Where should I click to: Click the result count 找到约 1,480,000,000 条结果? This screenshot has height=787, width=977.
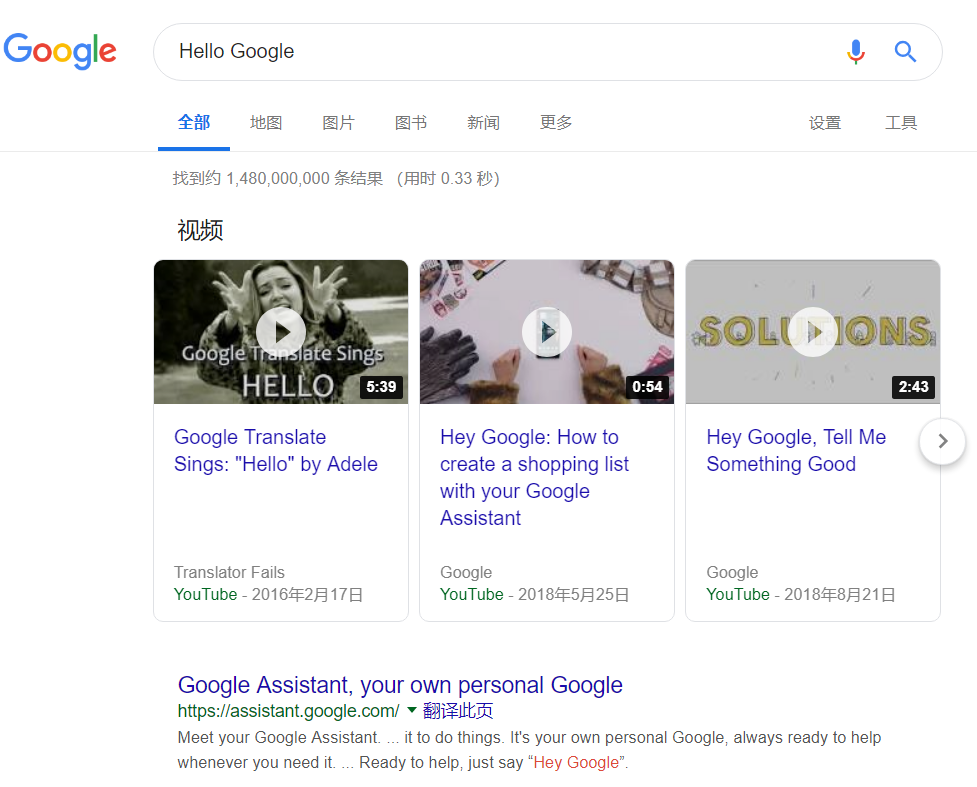pyautogui.click(x=278, y=179)
